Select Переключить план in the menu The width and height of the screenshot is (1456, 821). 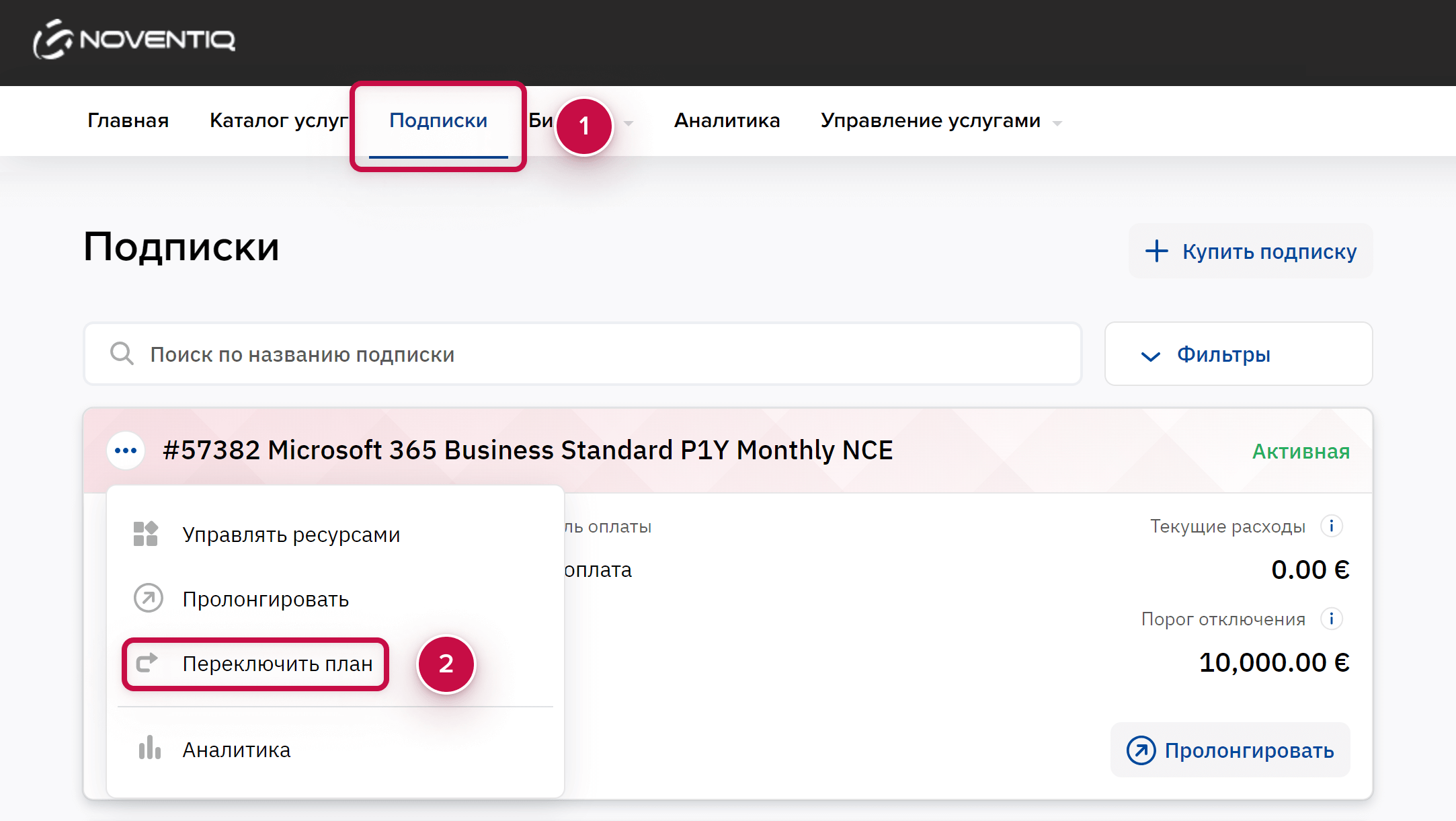coord(277,664)
